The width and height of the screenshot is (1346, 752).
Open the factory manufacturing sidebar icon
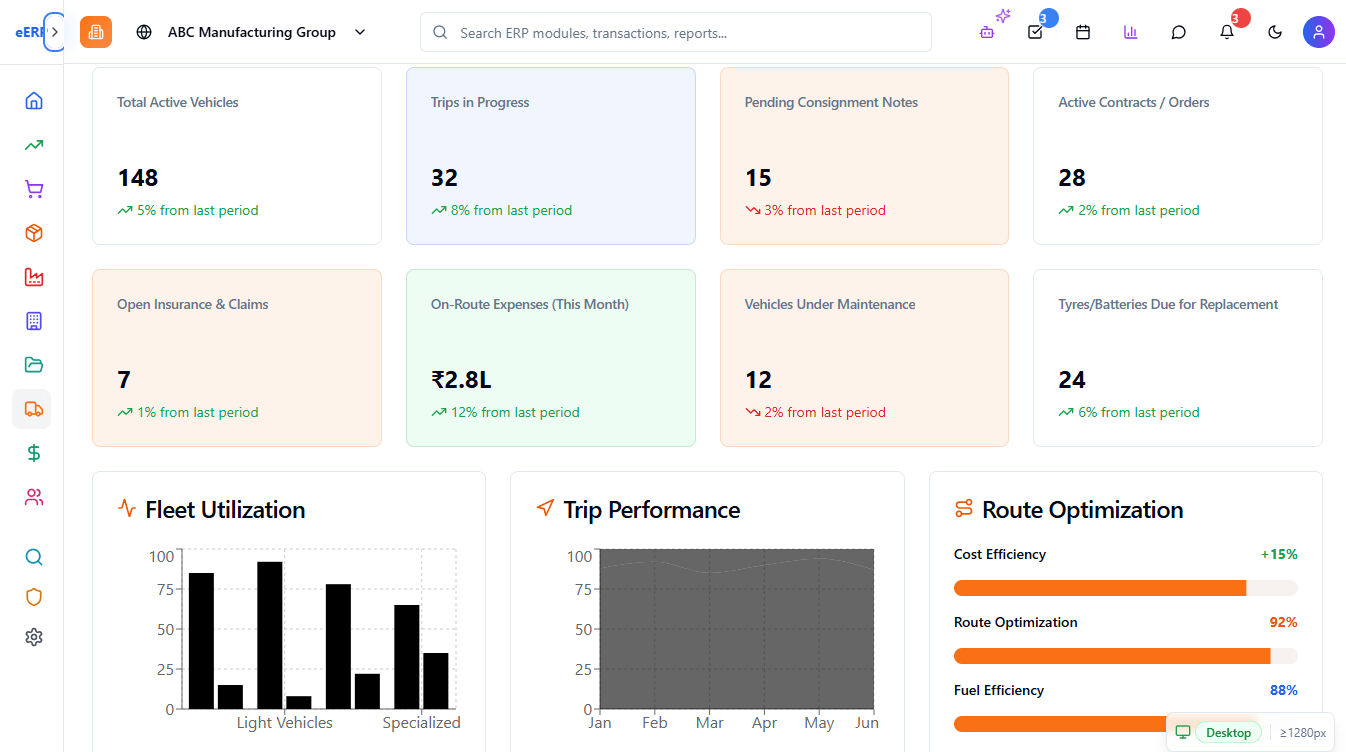click(x=34, y=277)
